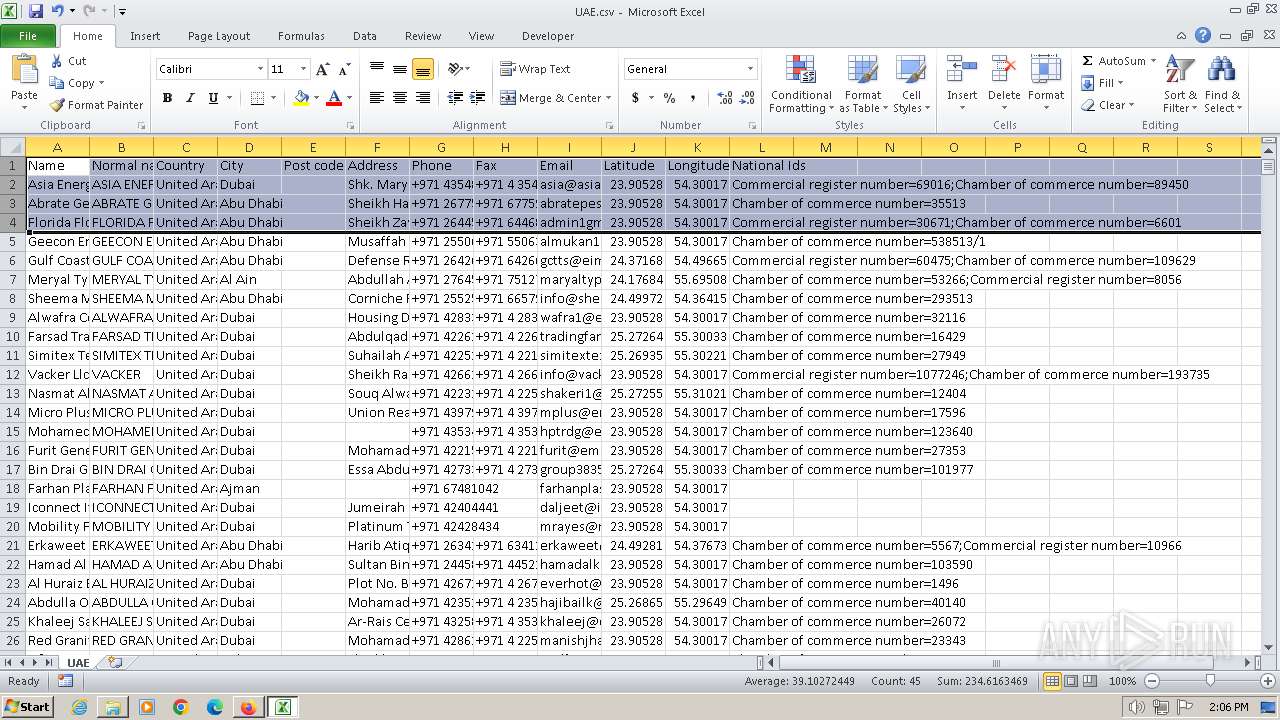Screen dimensions: 1280x720
Task: Increase indent of cell text
Action: [x=479, y=98]
